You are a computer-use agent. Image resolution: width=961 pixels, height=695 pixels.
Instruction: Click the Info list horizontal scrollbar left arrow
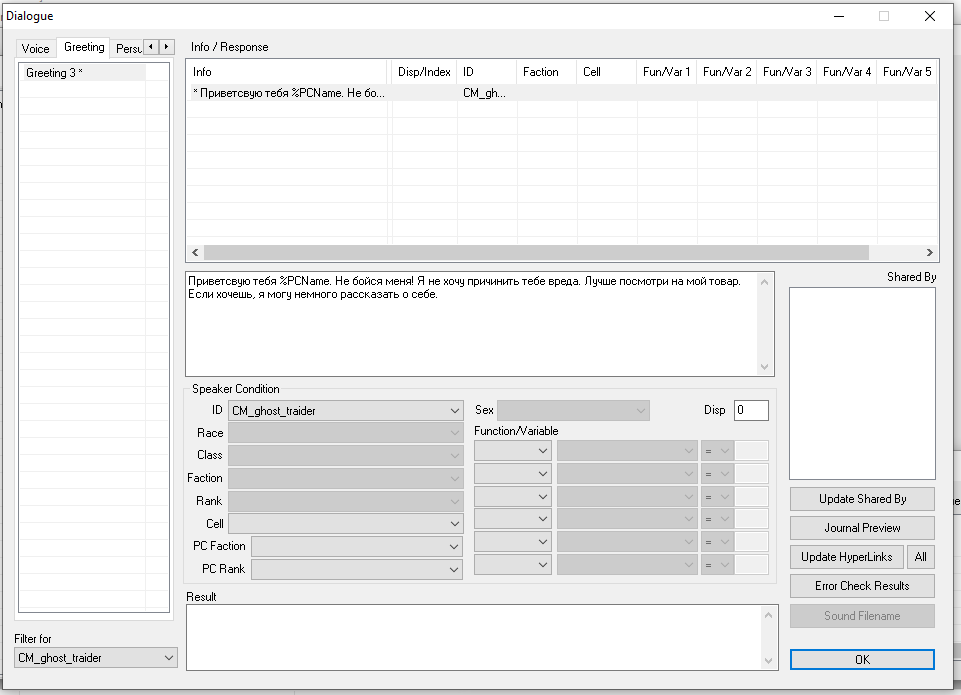click(195, 253)
